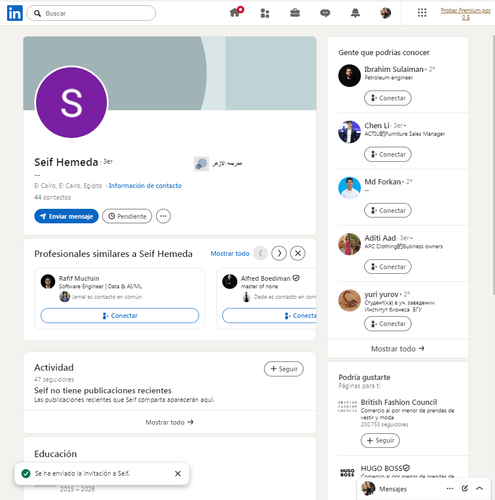Viewport: 495px width, 500px height.
Task: Click the British Fashion Council logo
Action: coord(347,407)
